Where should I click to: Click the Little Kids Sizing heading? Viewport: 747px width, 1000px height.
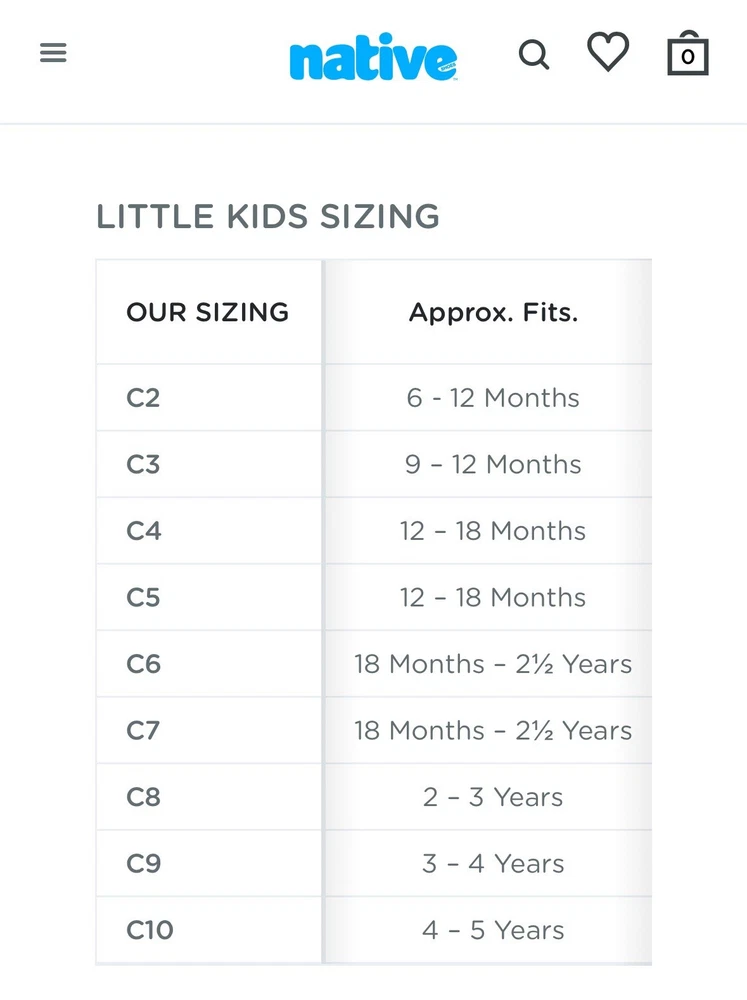click(268, 216)
